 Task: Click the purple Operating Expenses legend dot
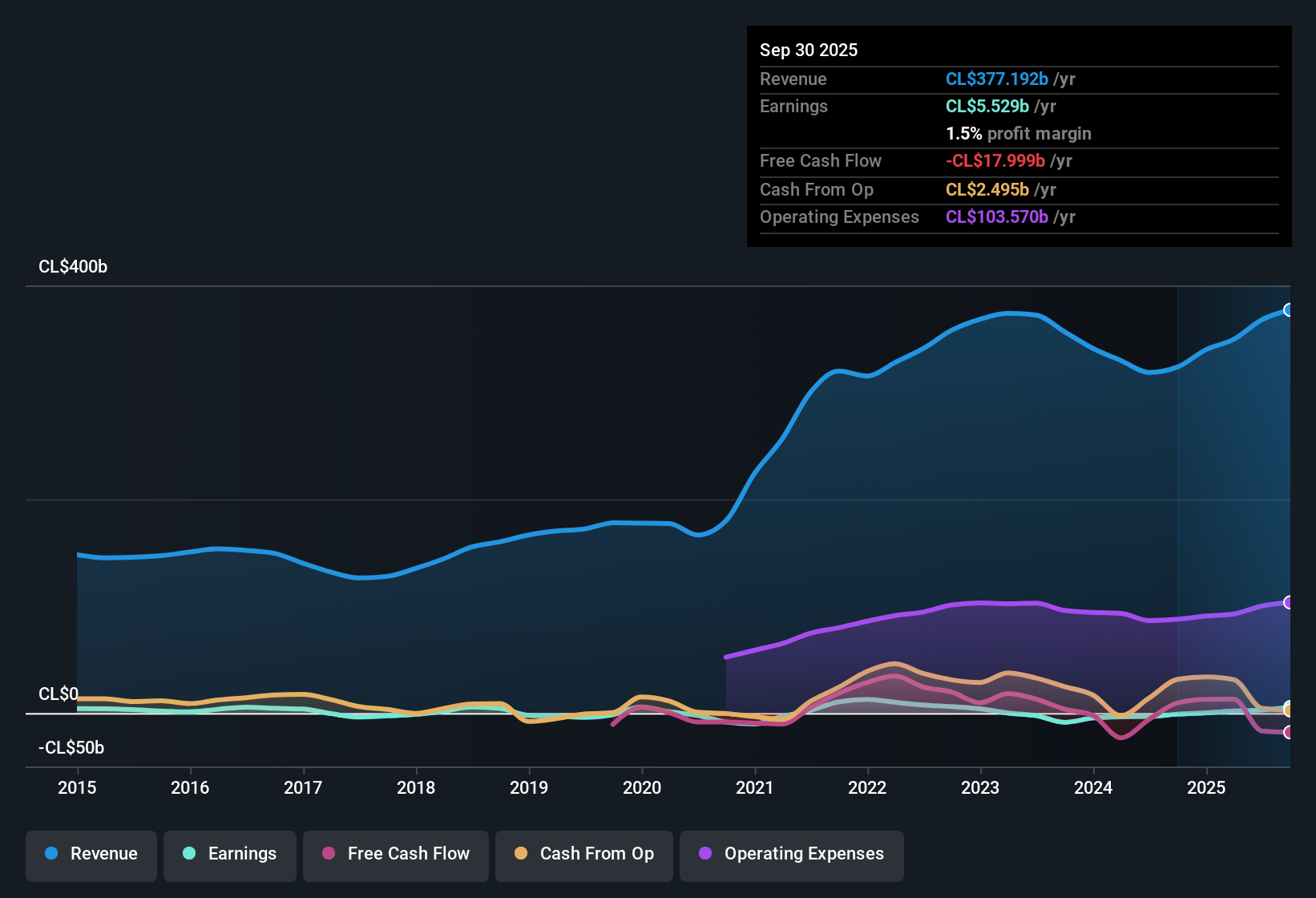(x=704, y=855)
